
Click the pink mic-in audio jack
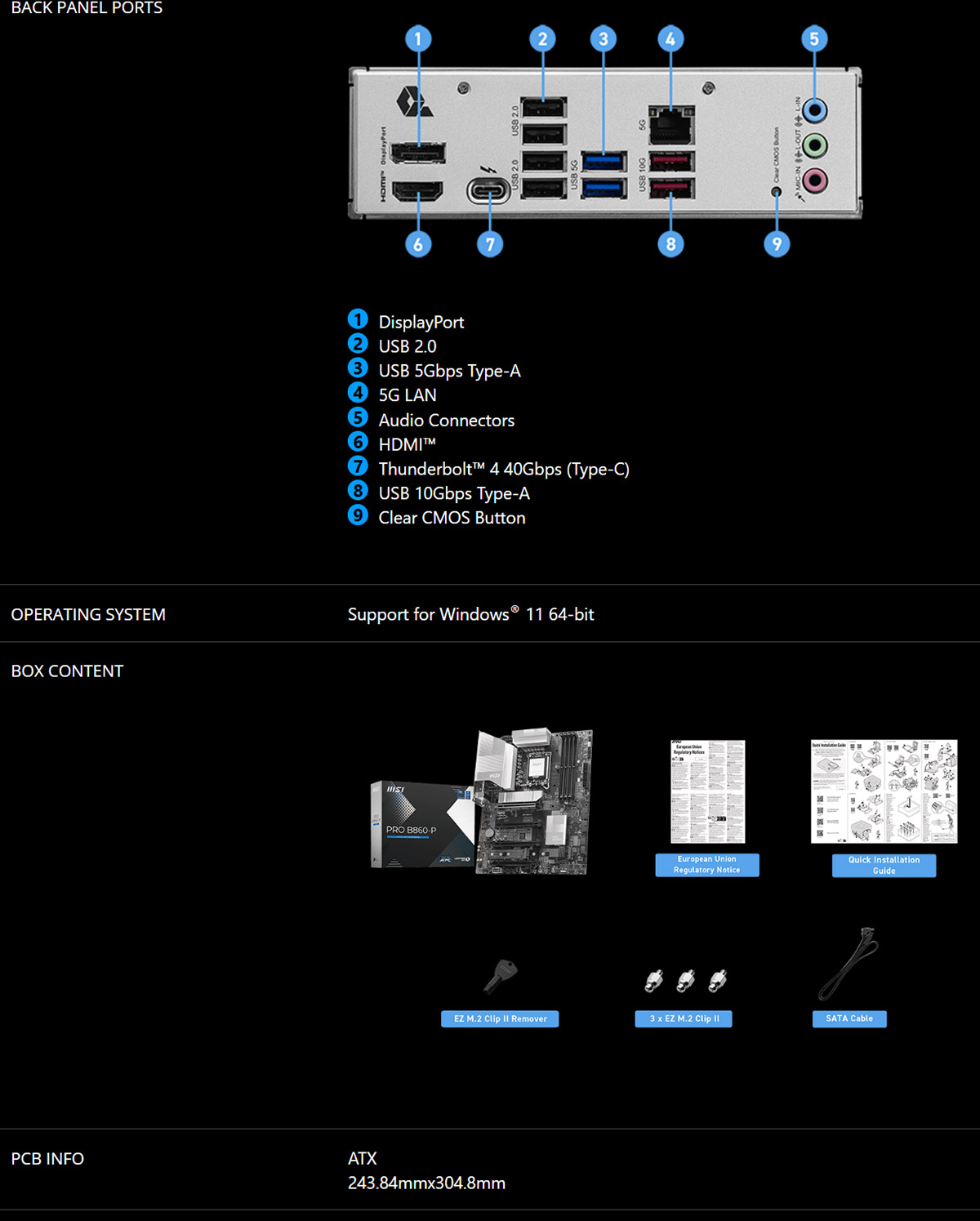[814, 180]
